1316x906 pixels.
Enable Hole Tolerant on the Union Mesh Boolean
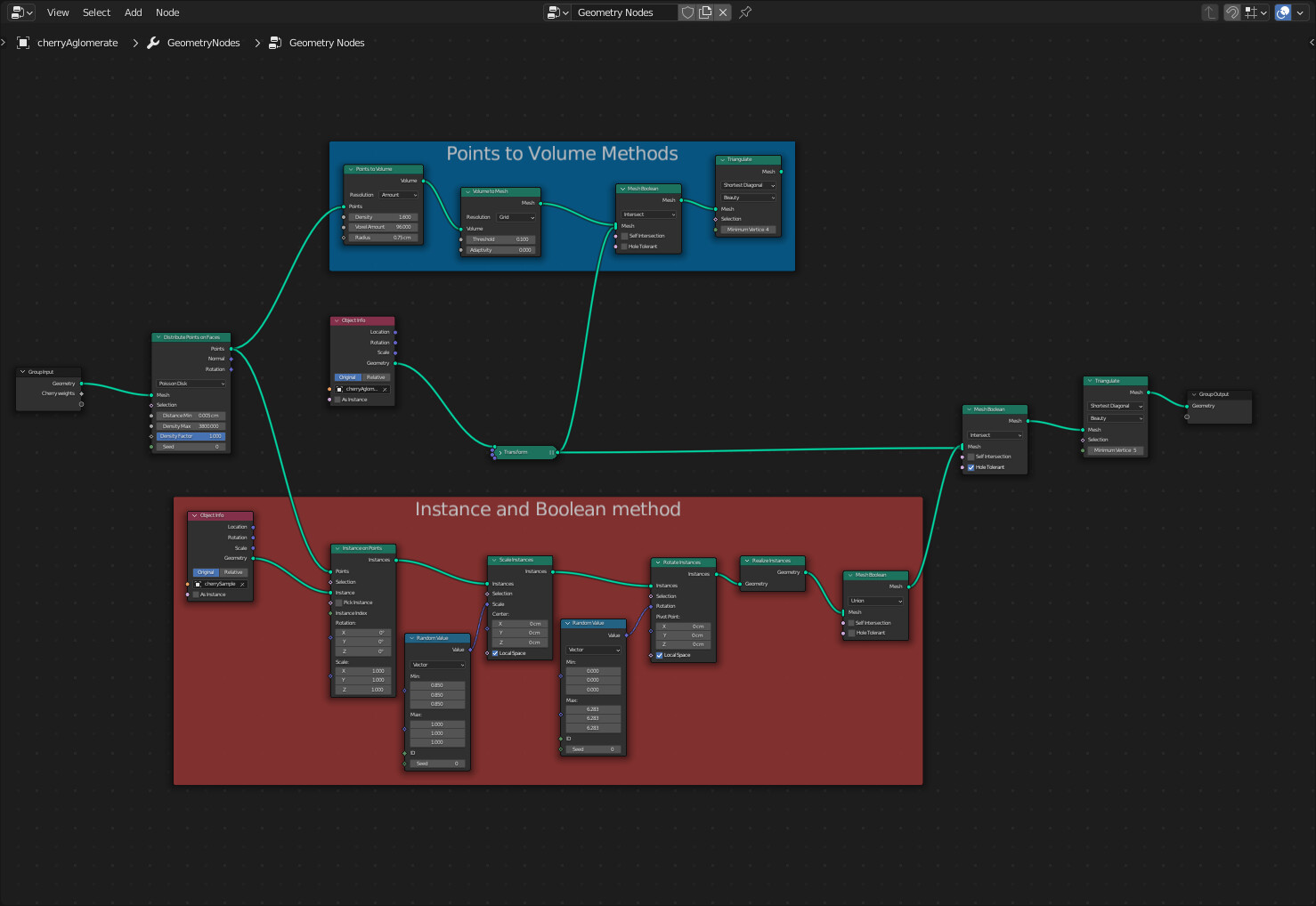point(851,633)
